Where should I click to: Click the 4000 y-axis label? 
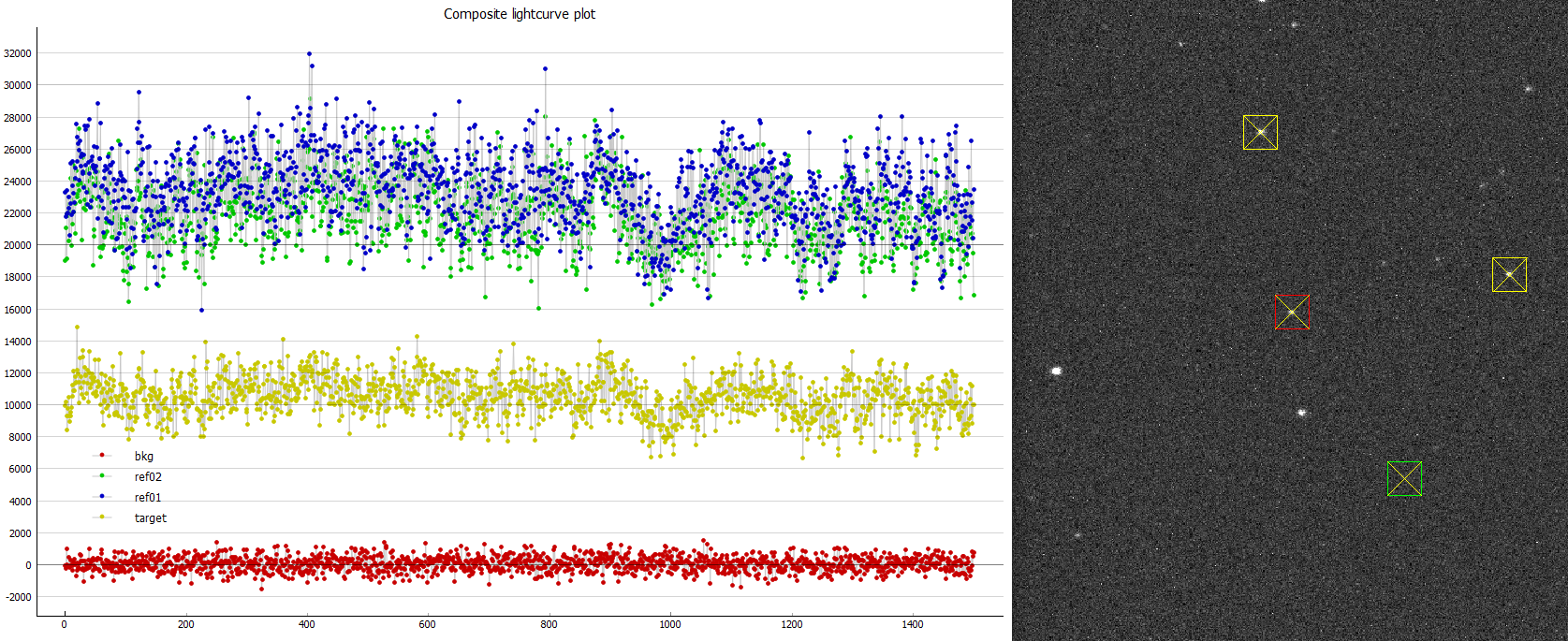pyautogui.click(x=21, y=502)
